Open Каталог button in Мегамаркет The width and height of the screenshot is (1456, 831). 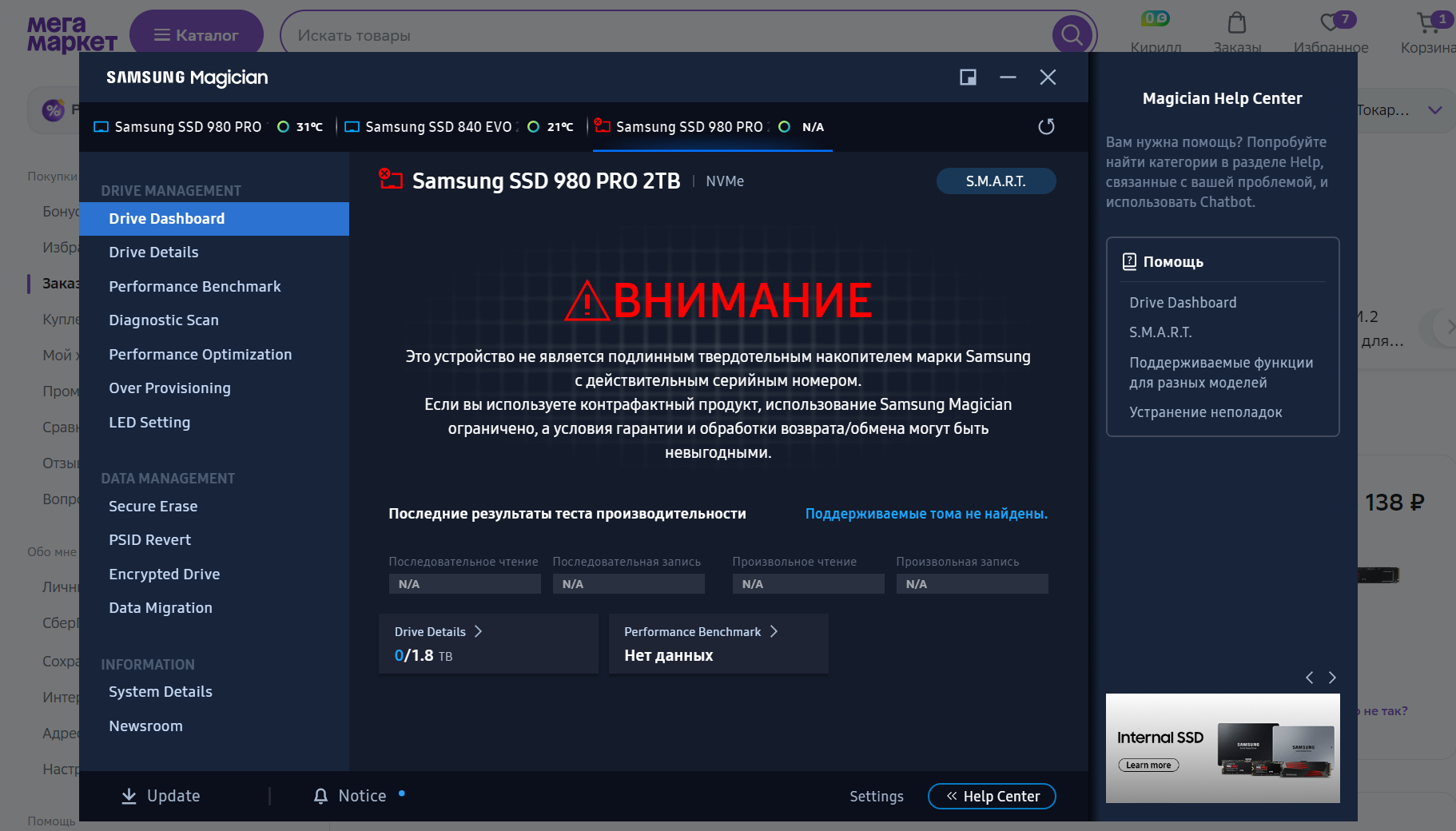pyautogui.click(x=197, y=35)
